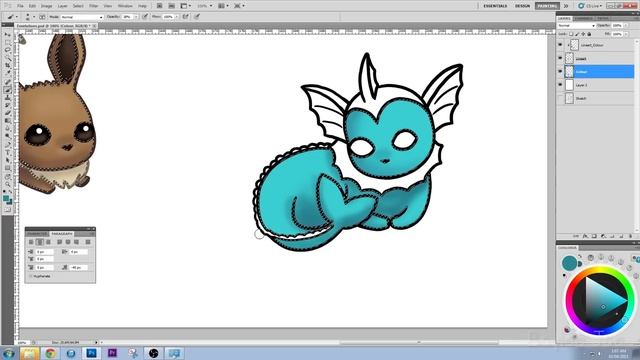Click Delete layer trash icon
The height and width of the screenshot is (360, 640).
[x=631, y=236]
